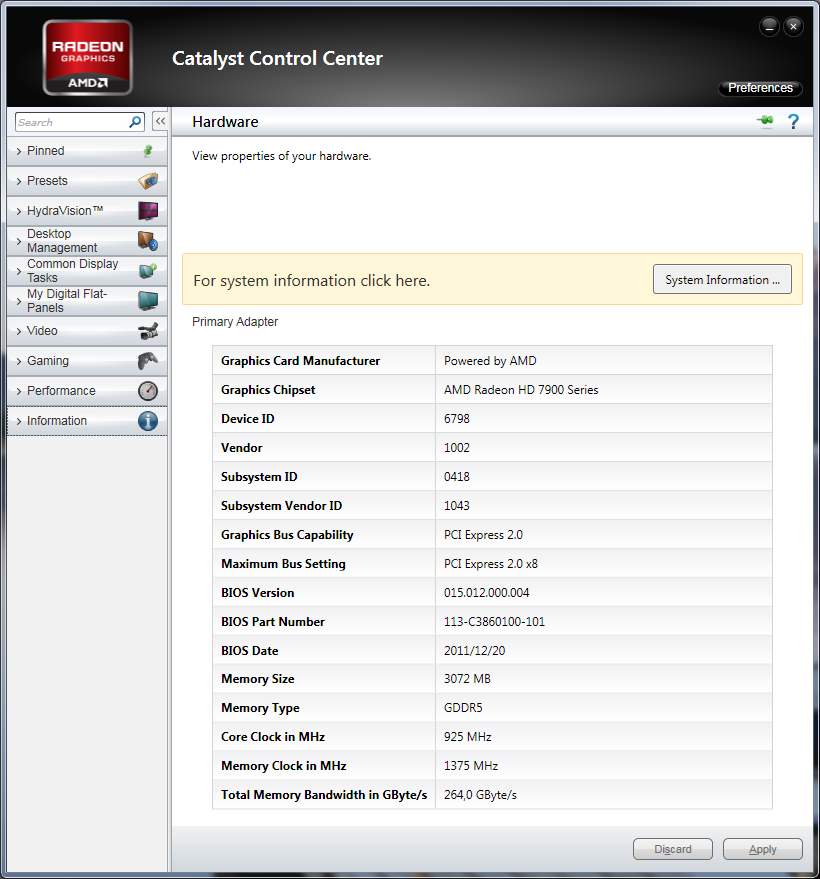Click the HydraVision monitor icon
This screenshot has width=820, height=879.
pos(148,211)
